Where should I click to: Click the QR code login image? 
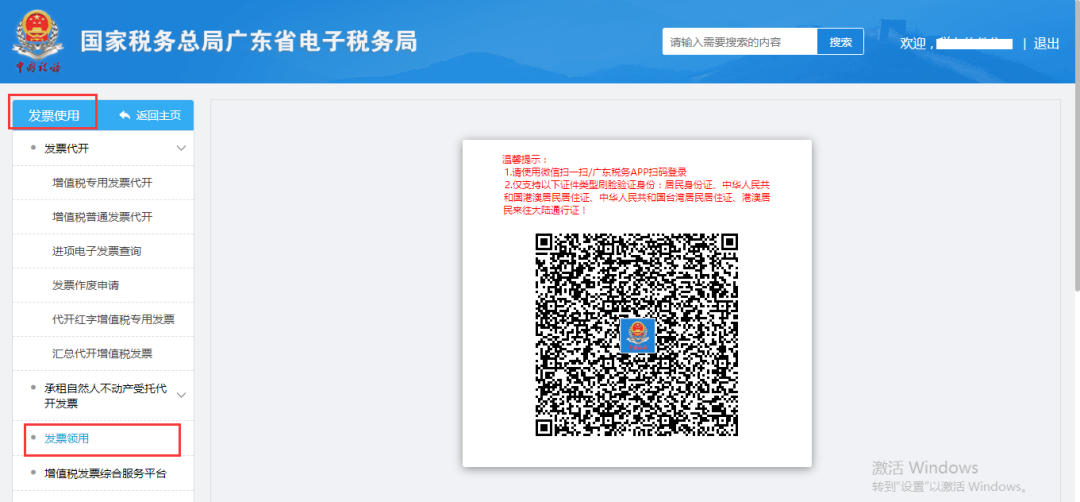[x=637, y=335]
